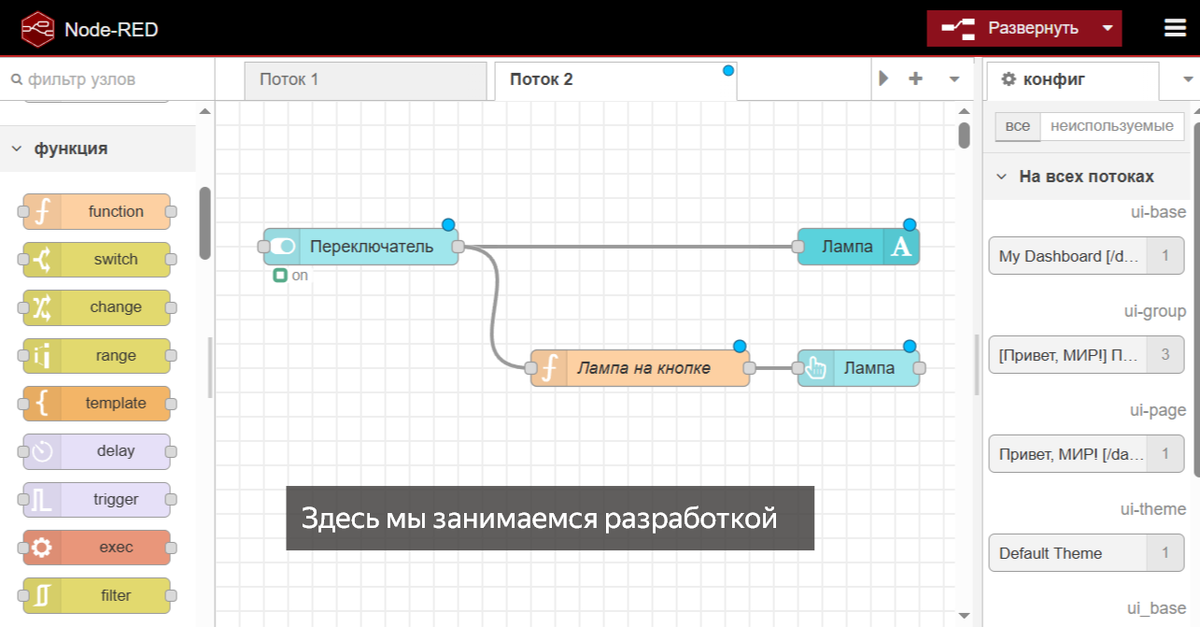Click the Node-RED logo icon
Screen dimensions: 1200x627
tap(38, 29)
